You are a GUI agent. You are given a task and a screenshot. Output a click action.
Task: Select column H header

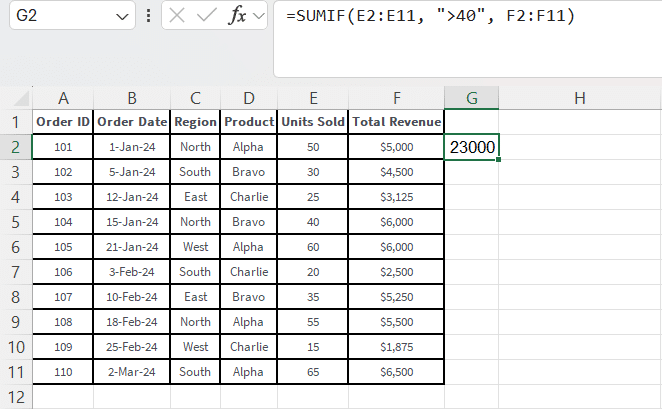(580, 98)
